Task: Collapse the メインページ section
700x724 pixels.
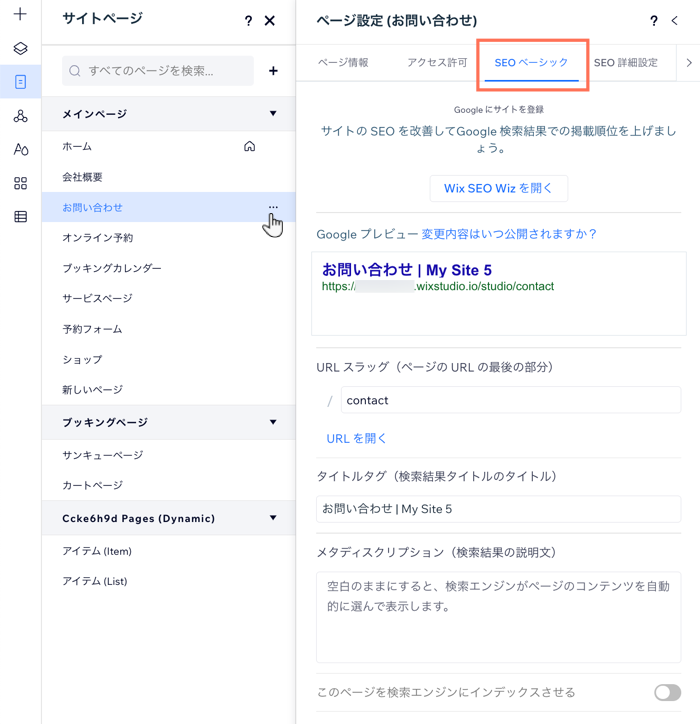Action: [273, 114]
